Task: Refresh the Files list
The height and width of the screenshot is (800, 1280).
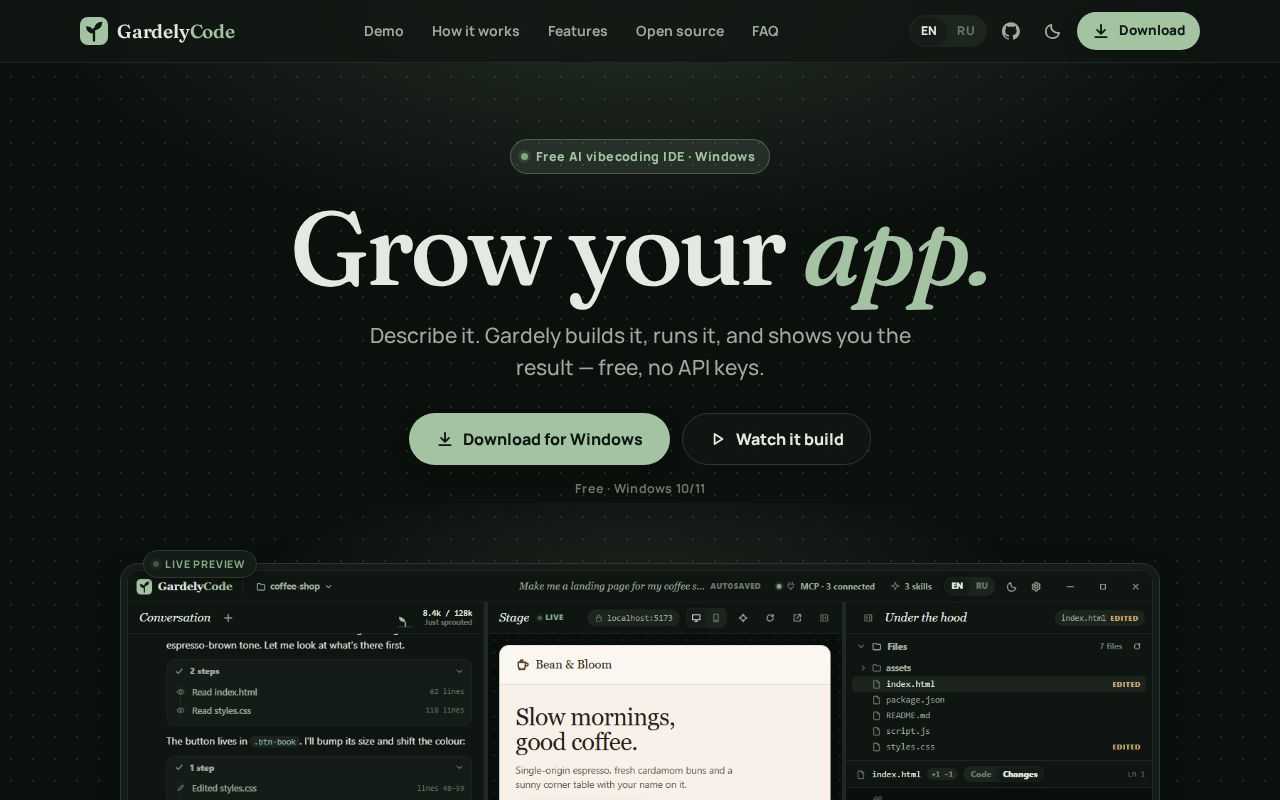Action: coord(1137,647)
